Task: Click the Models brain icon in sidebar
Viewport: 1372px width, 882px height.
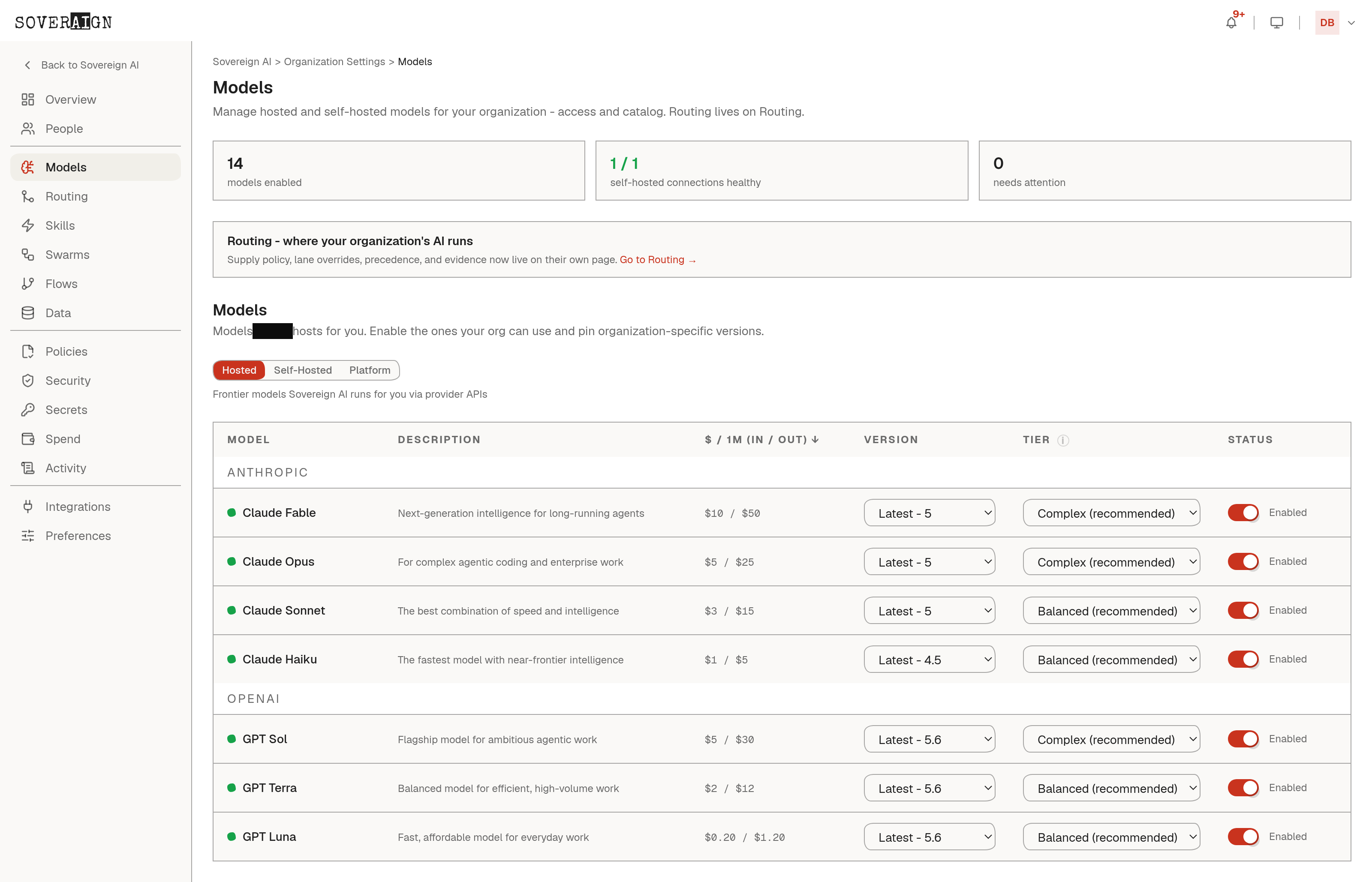Action: click(x=27, y=167)
